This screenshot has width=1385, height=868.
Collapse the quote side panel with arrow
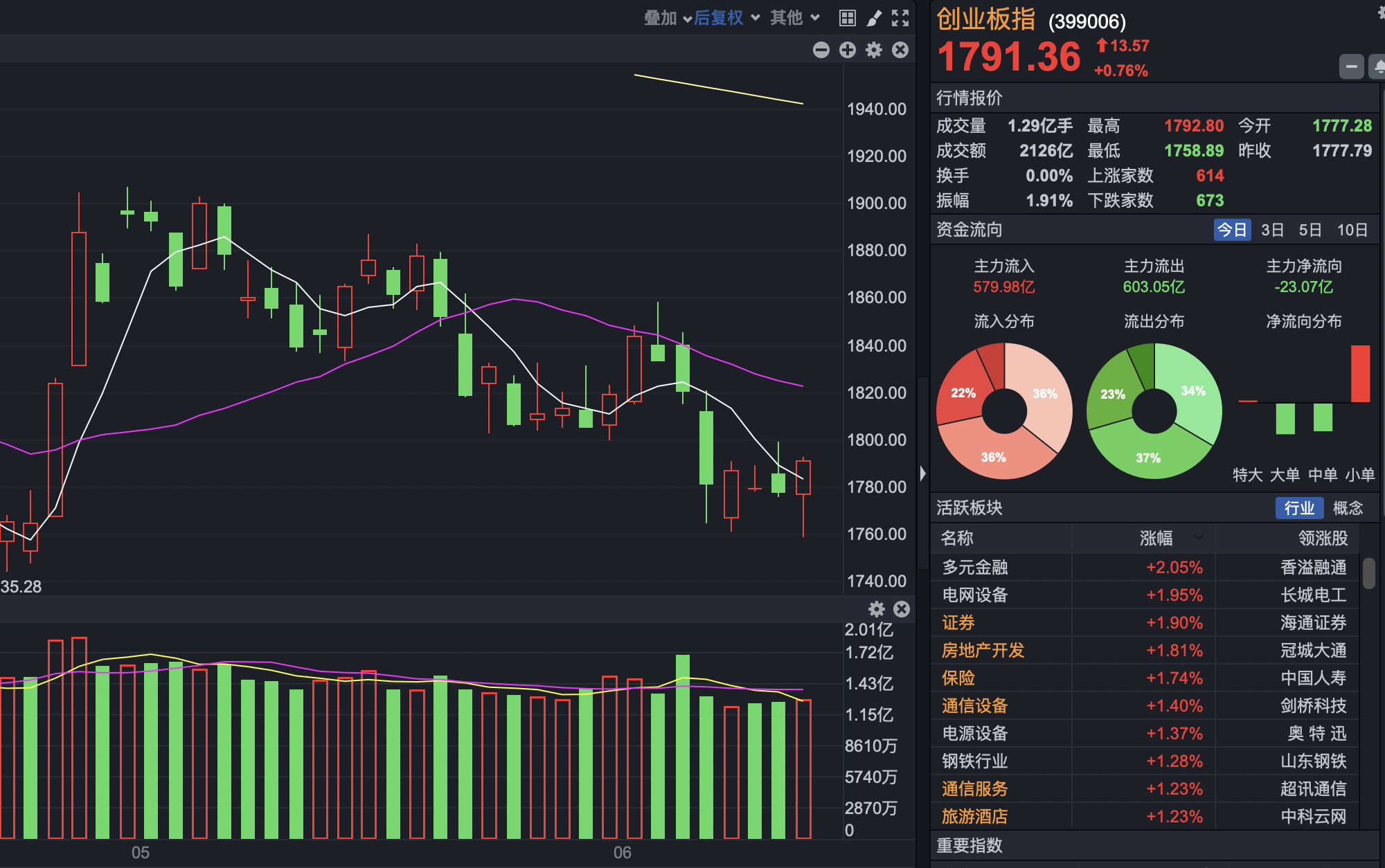pyautogui.click(x=922, y=473)
